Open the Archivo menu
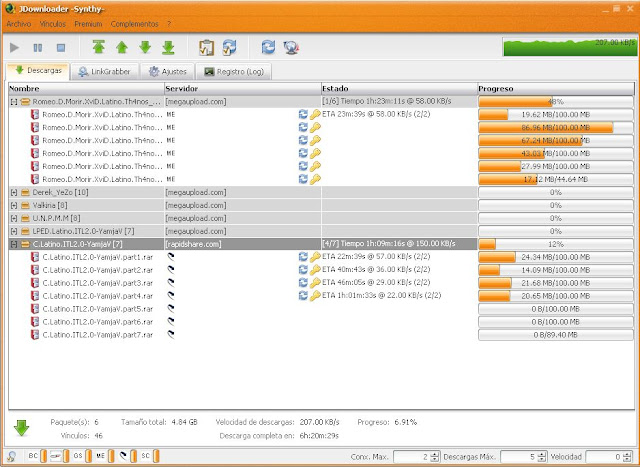Viewport: 640px width, 467px height. coord(19,24)
